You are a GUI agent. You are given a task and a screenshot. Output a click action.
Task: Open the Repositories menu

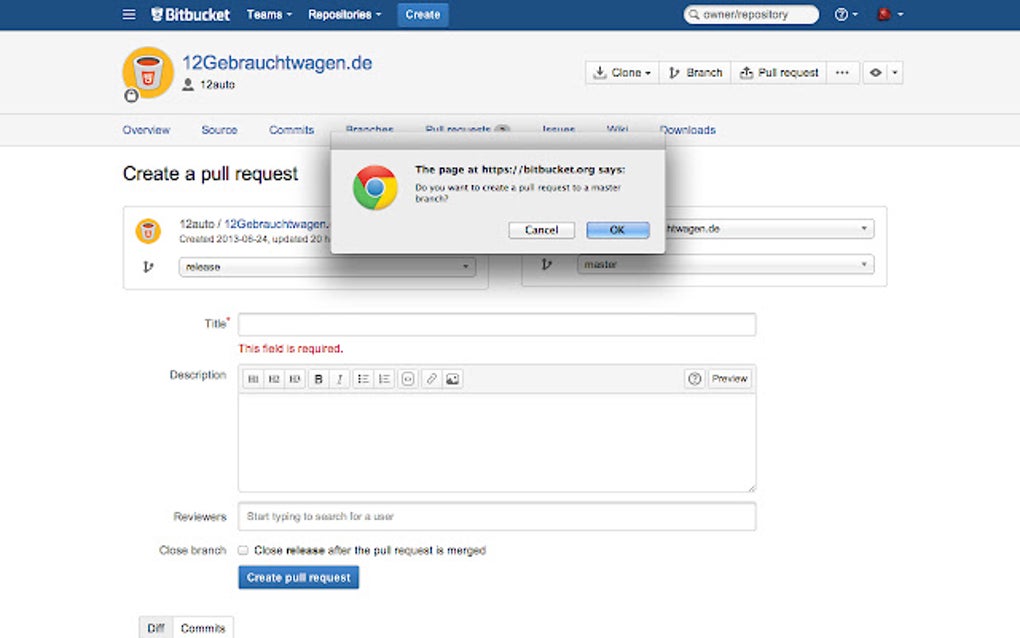click(344, 14)
